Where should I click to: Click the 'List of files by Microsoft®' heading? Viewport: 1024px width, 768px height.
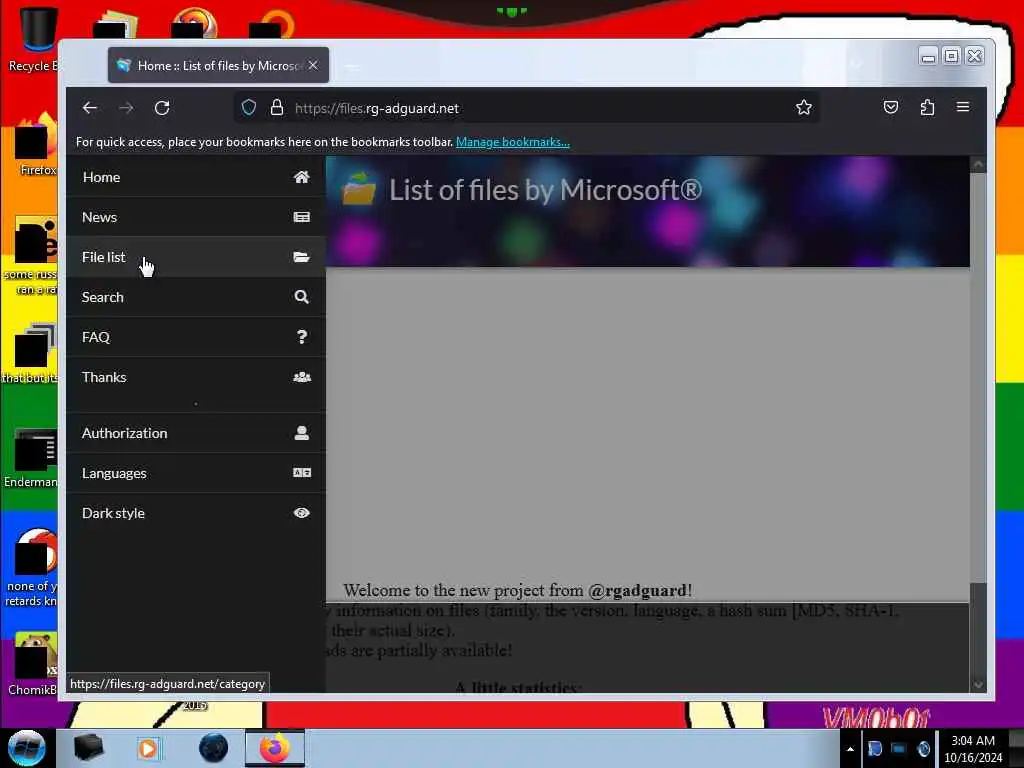pos(545,190)
